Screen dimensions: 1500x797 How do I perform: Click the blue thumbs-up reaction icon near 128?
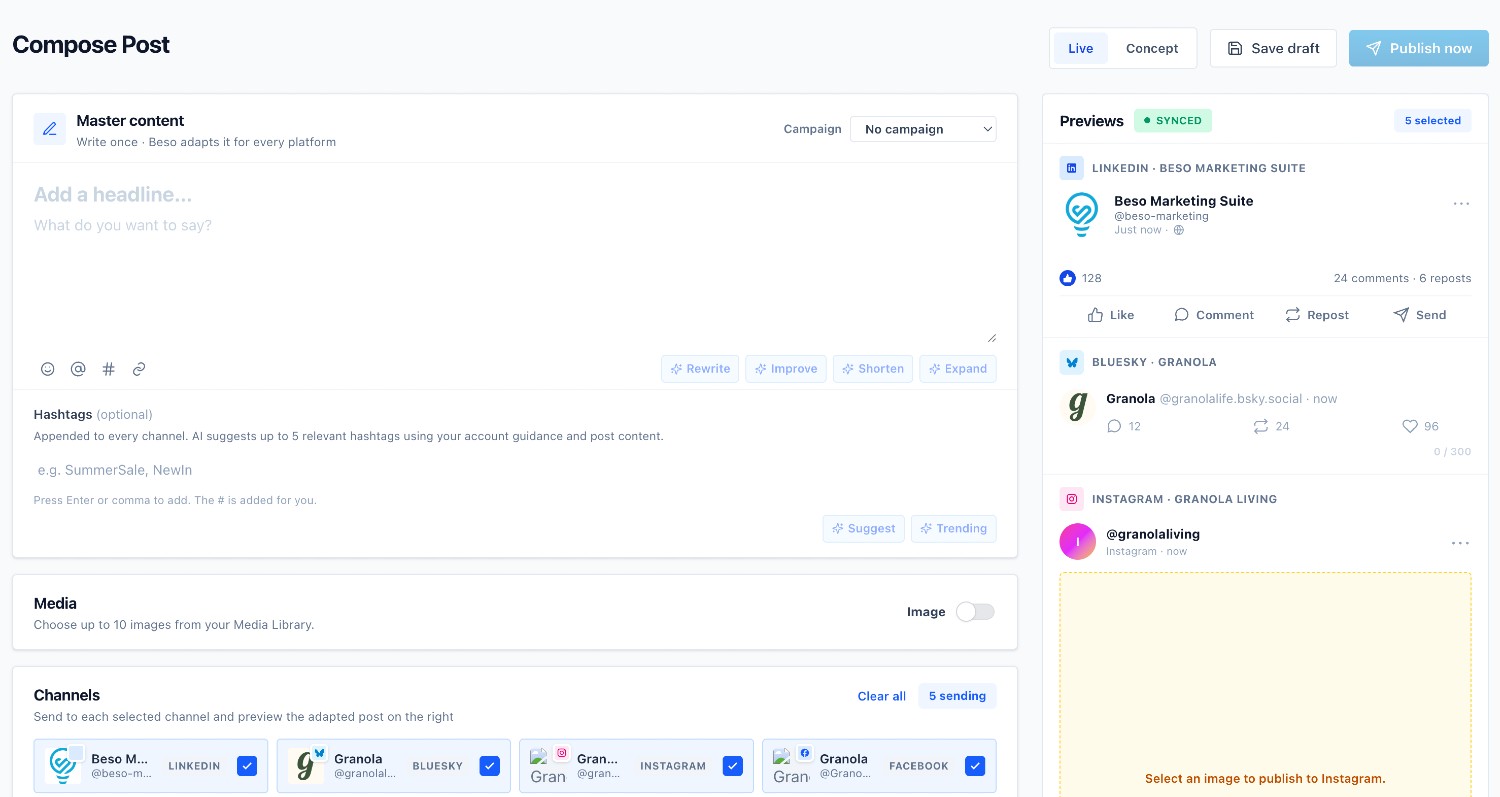coord(1068,278)
